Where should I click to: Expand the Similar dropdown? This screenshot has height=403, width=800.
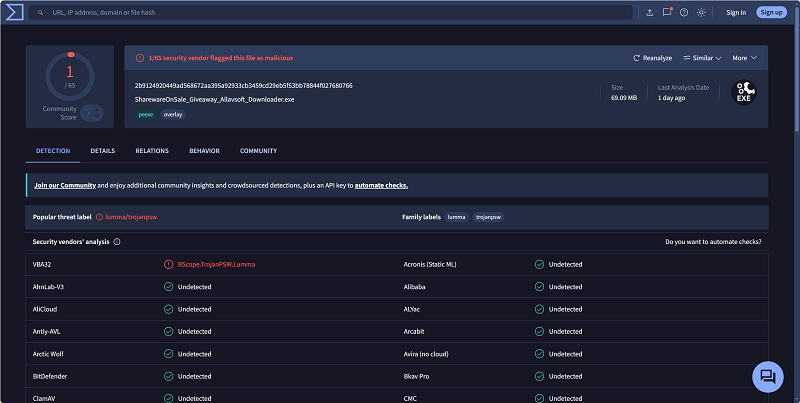pyautogui.click(x=702, y=58)
